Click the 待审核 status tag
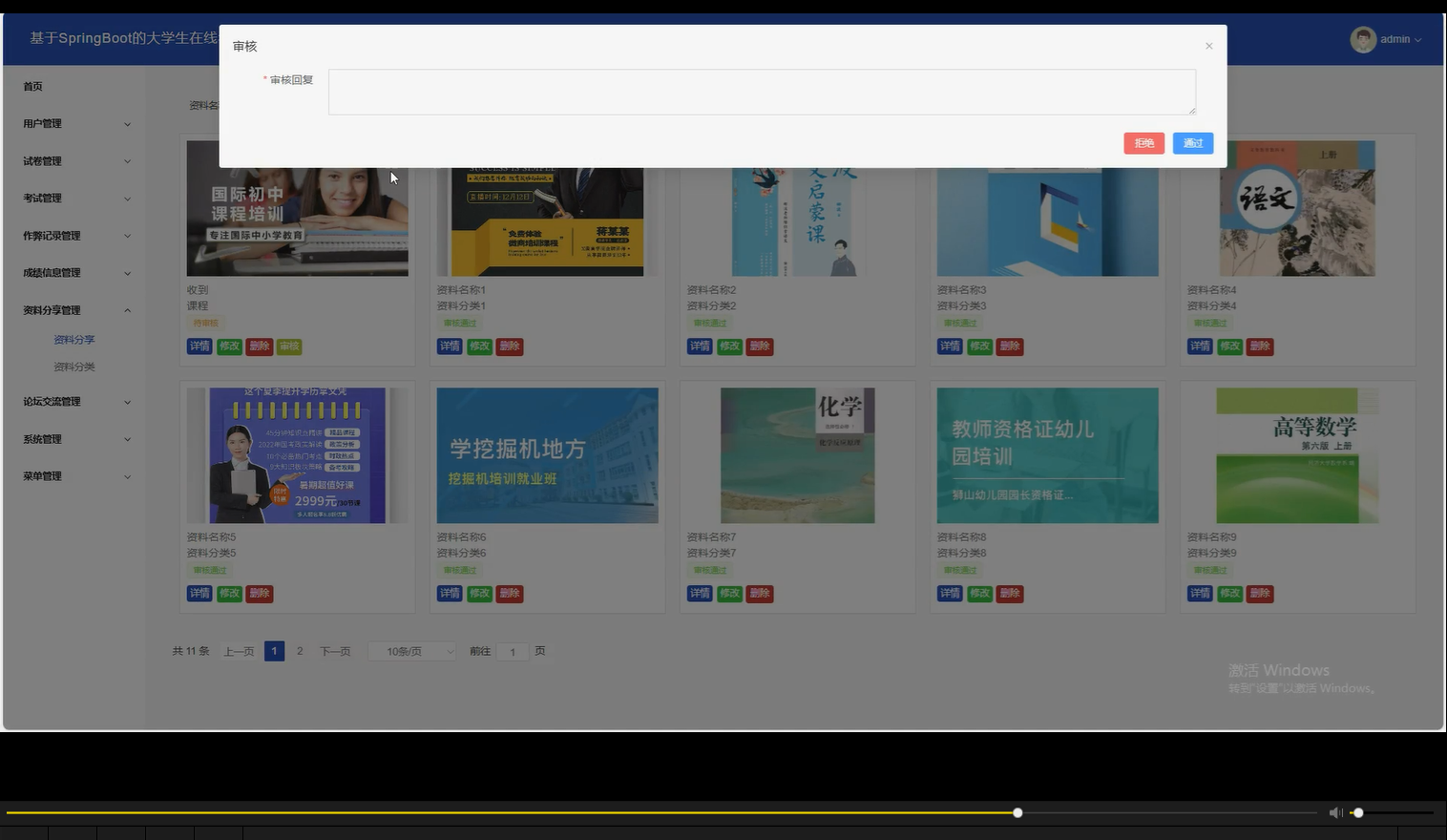The width and height of the screenshot is (1447, 840). (x=206, y=324)
